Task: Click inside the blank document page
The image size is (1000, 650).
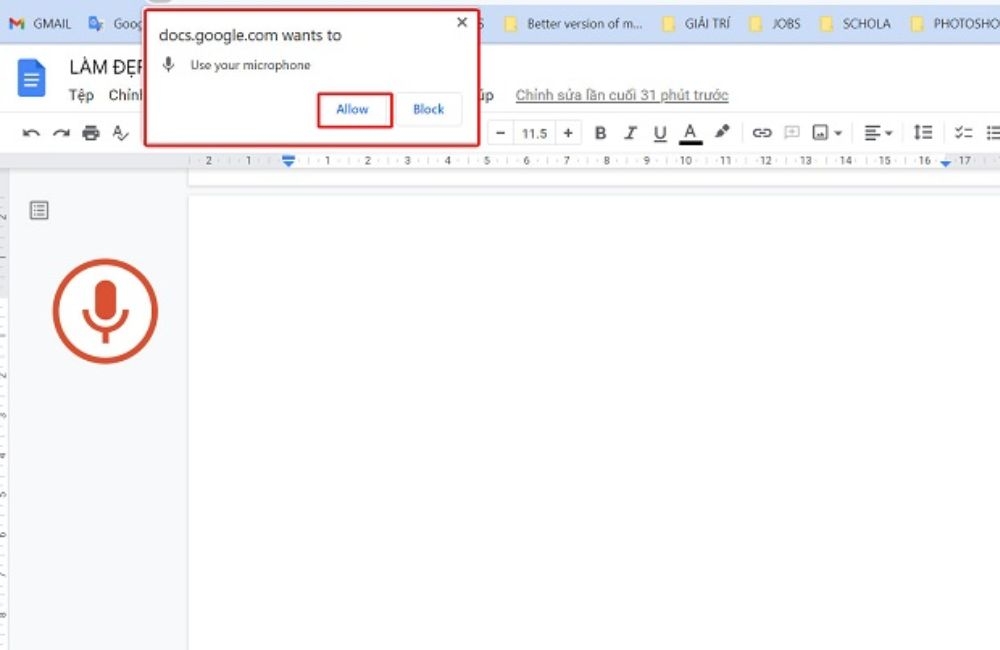Action: [593, 421]
